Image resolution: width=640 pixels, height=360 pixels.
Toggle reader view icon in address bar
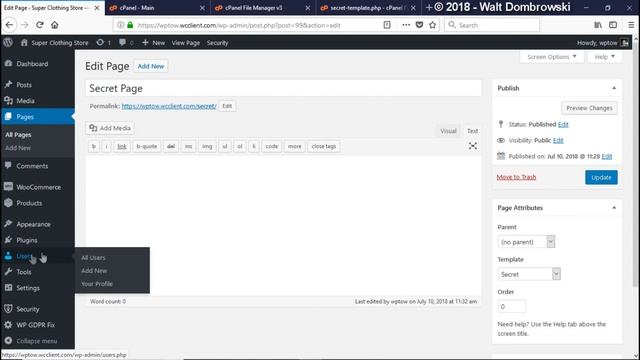click(387, 25)
